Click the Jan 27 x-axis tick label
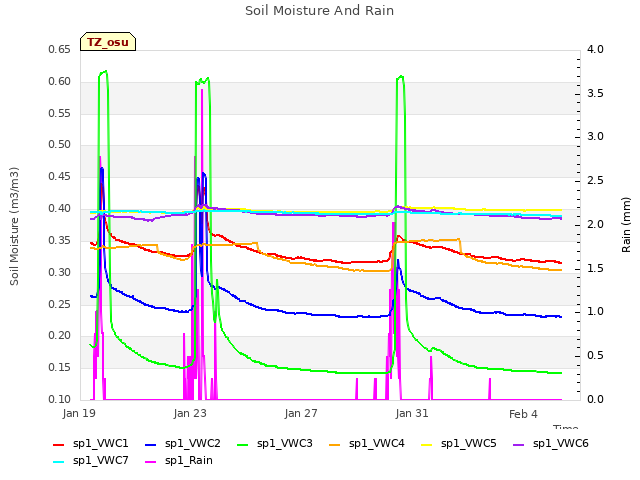Screen dimensions: 640x480 click(x=301, y=413)
